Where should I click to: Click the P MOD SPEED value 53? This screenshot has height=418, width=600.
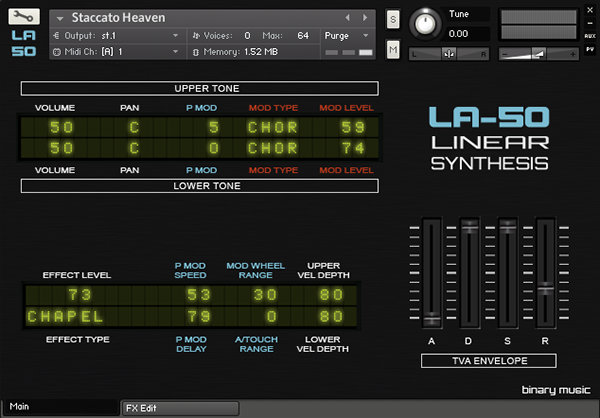coord(199,295)
